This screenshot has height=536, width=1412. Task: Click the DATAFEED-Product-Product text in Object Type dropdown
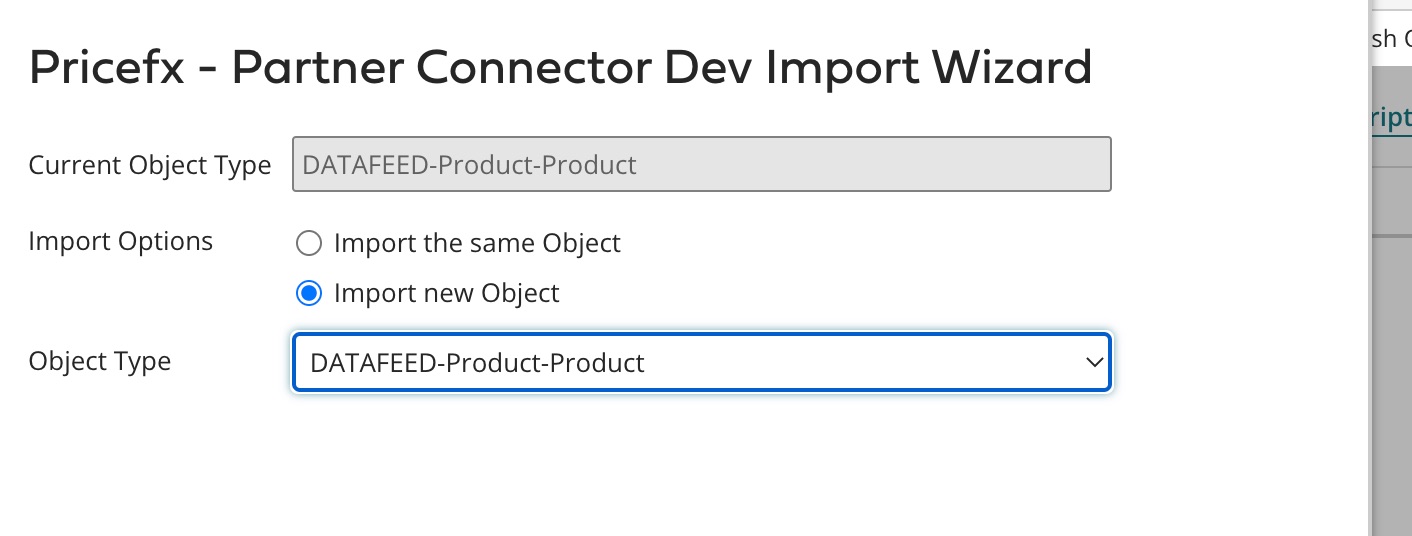click(477, 363)
